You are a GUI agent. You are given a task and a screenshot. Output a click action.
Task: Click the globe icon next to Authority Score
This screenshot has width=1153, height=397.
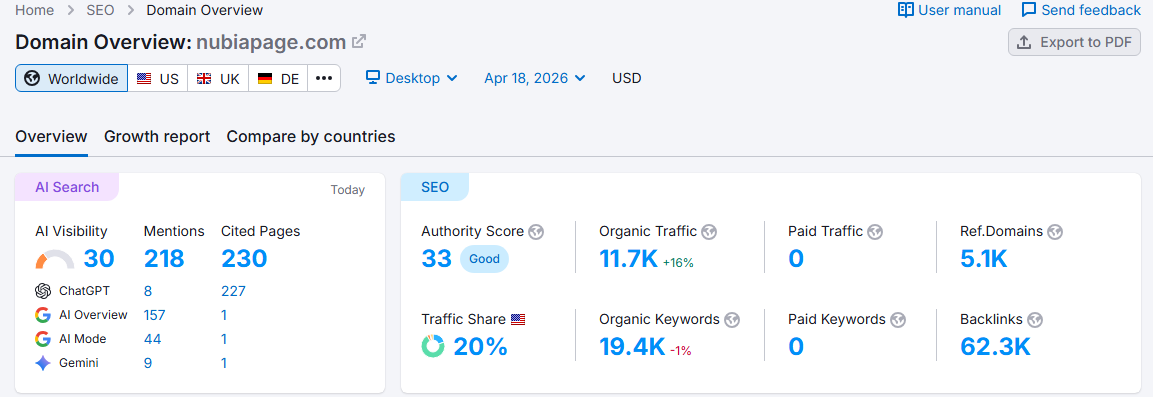[x=536, y=232]
